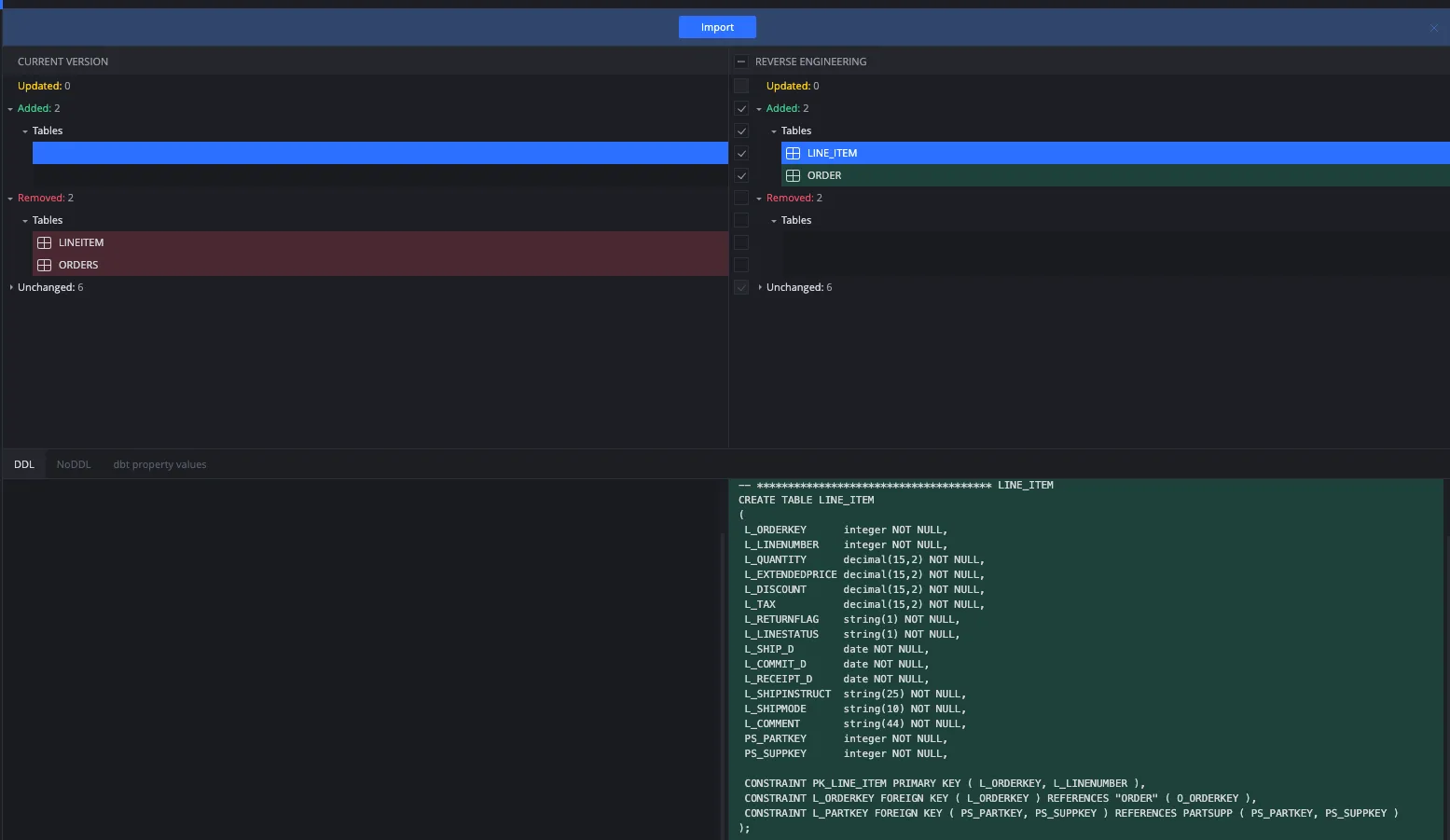
Task: Click the ORDER table icon
Action: click(x=793, y=175)
